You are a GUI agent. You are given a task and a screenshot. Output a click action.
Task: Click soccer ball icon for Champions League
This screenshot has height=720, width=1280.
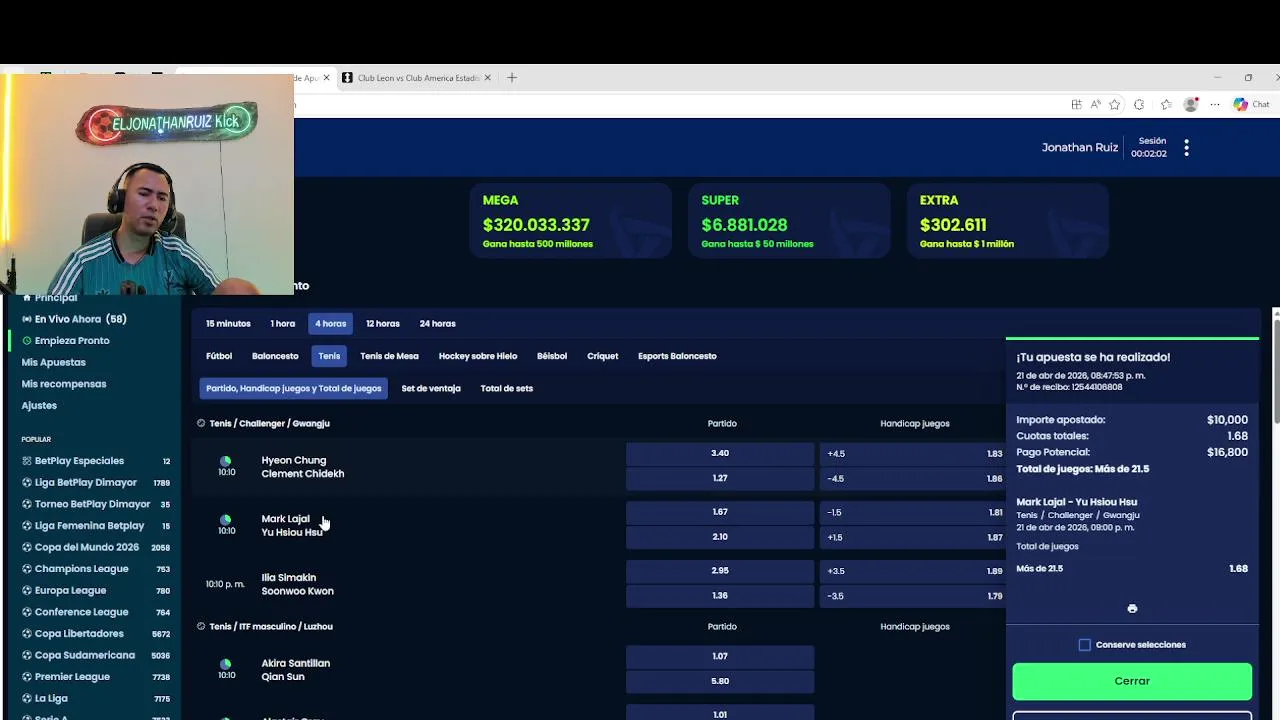(27, 569)
